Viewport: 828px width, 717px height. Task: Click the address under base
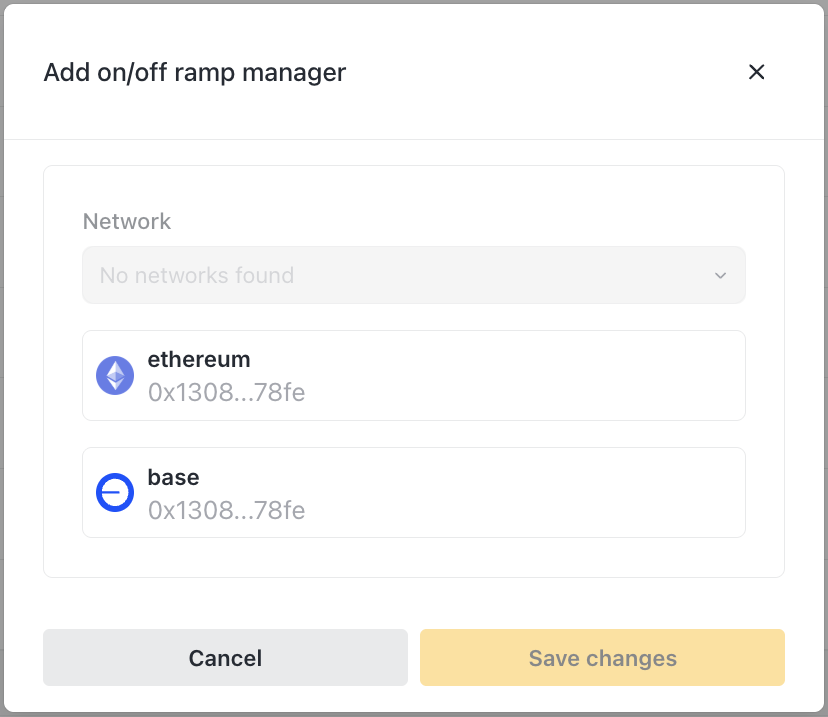[226, 511]
